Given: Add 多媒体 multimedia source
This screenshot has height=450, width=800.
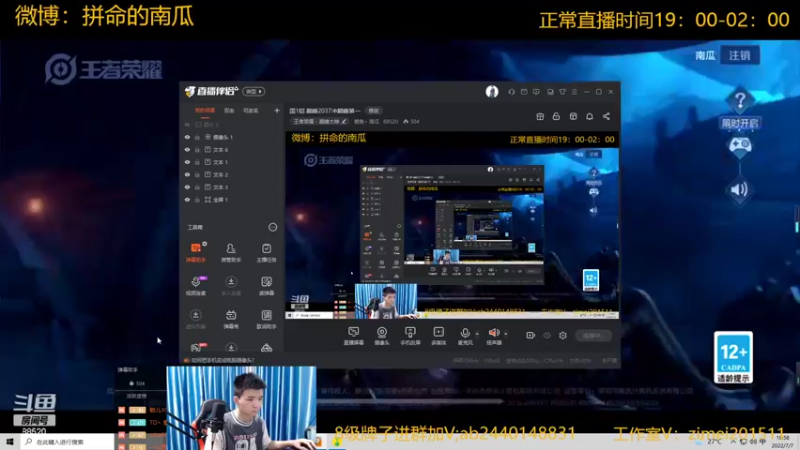Looking at the screenshot, I should (x=439, y=336).
